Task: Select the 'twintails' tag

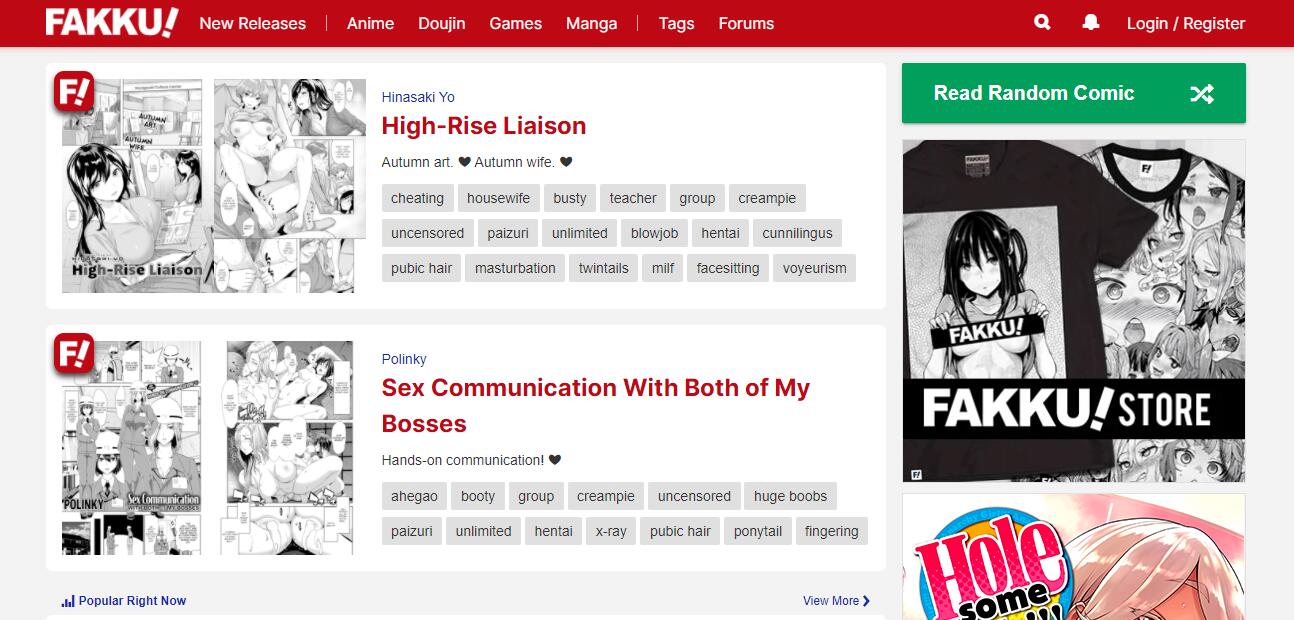Action: coord(603,268)
